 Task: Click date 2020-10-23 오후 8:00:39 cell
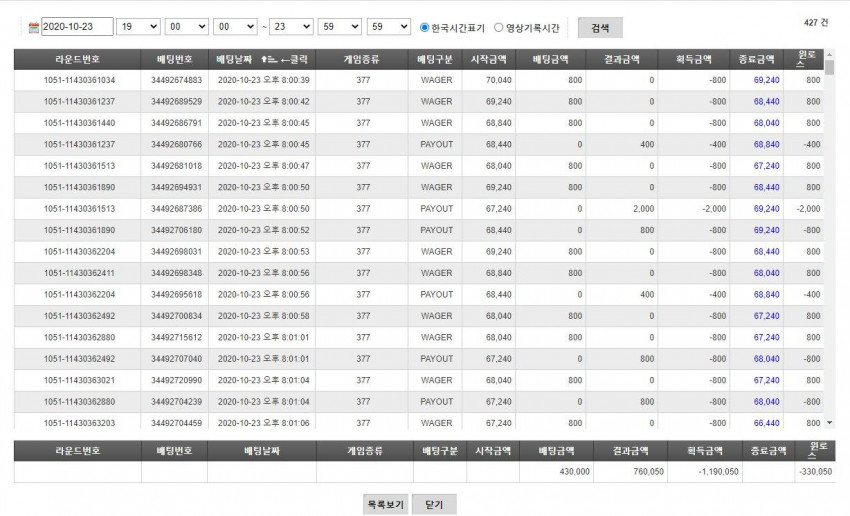click(263, 80)
